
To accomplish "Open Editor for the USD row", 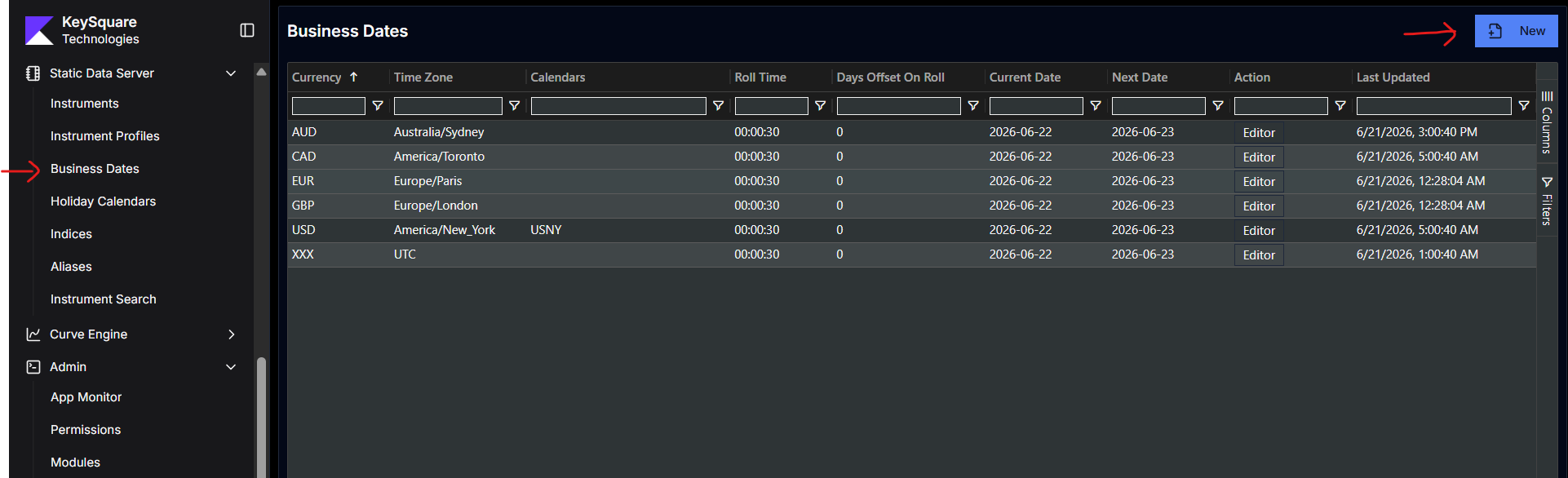I will pos(1259,231).
